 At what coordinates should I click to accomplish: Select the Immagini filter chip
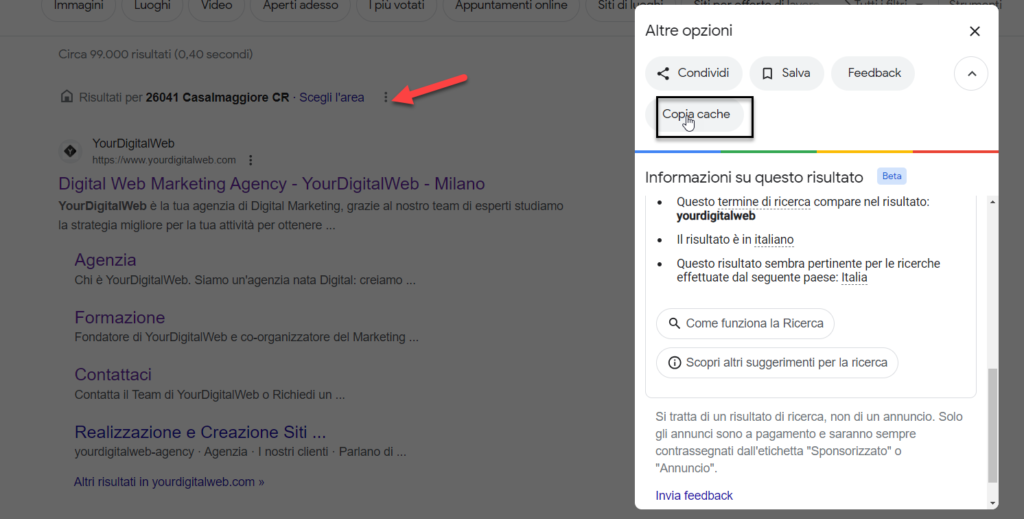click(x=78, y=7)
